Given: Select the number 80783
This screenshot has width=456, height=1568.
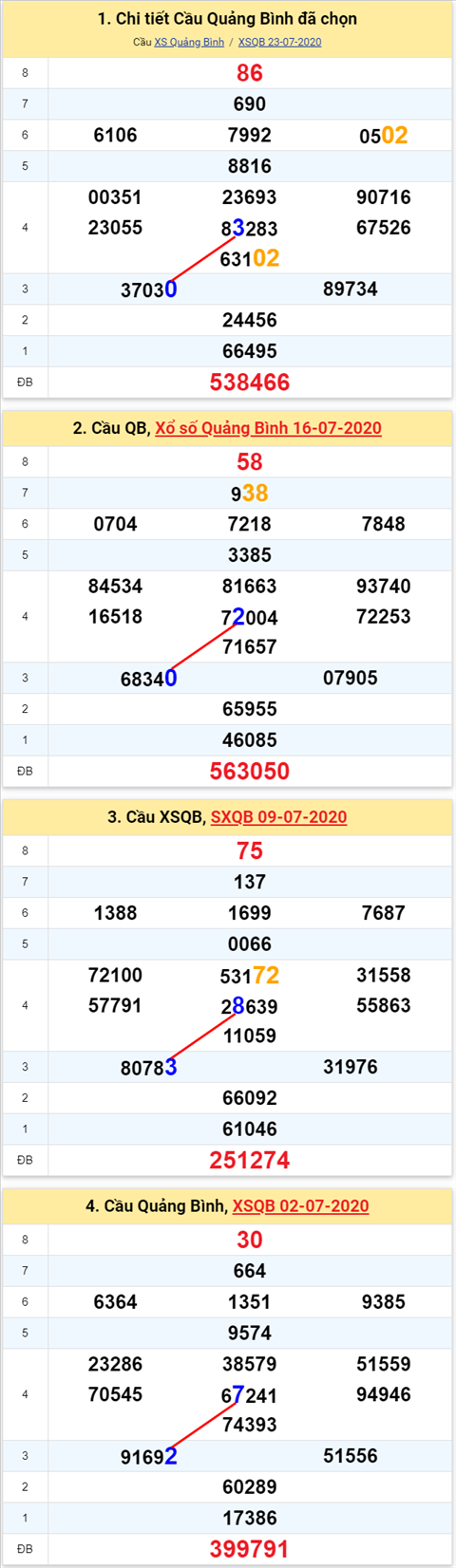Looking at the screenshot, I should coord(149,1068).
